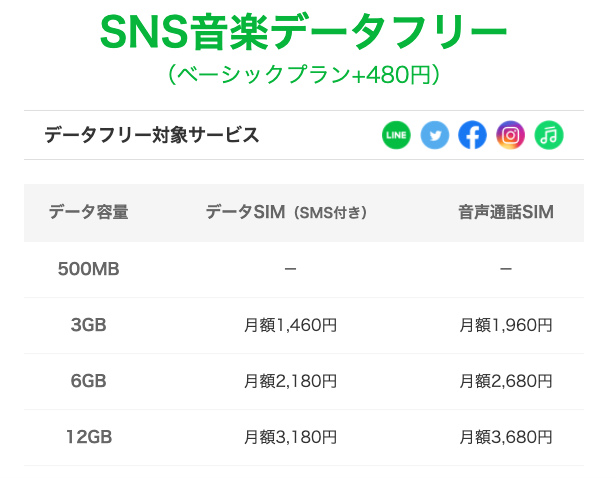Click the ベーシックプラン+480円 subtitle
Image resolution: width=616 pixels, height=479 pixels.
pyautogui.click(x=304, y=75)
